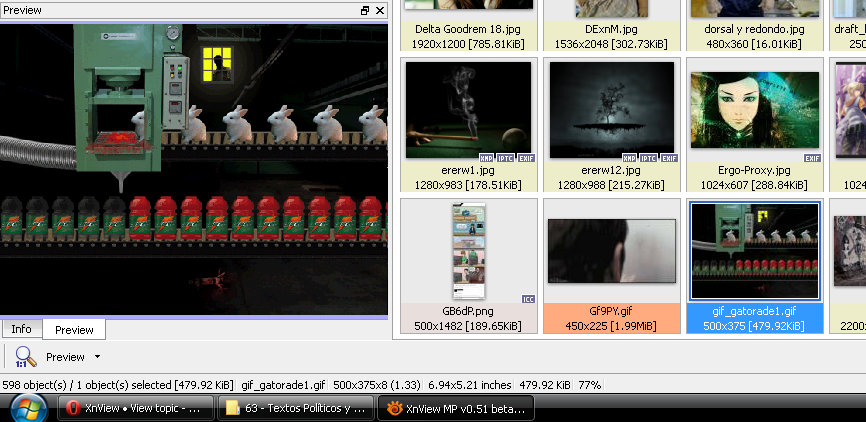This screenshot has width=866, height=422.
Task: Click the 6.94x5.21 inches status entry
Action: 470,385
